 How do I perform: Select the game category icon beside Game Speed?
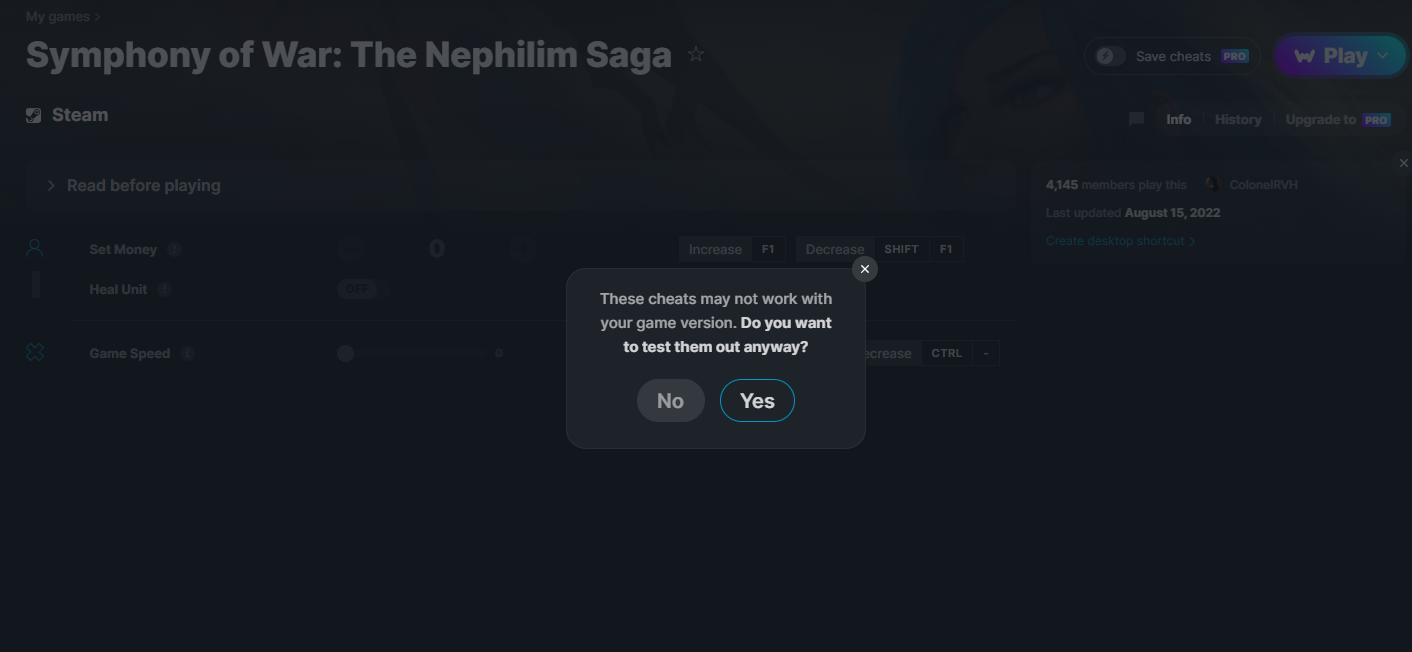pos(35,352)
